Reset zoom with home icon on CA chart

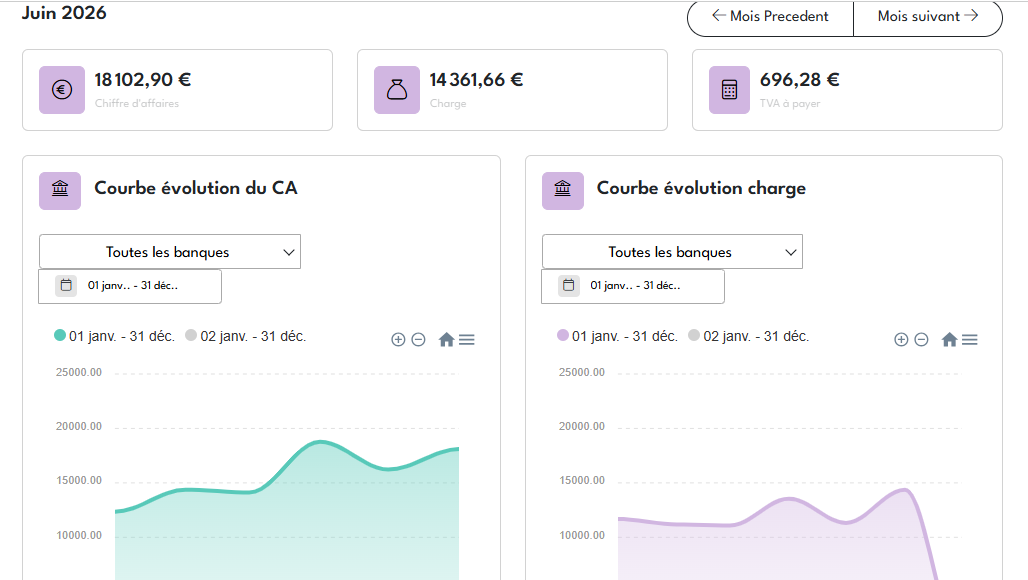[x=446, y=339]
